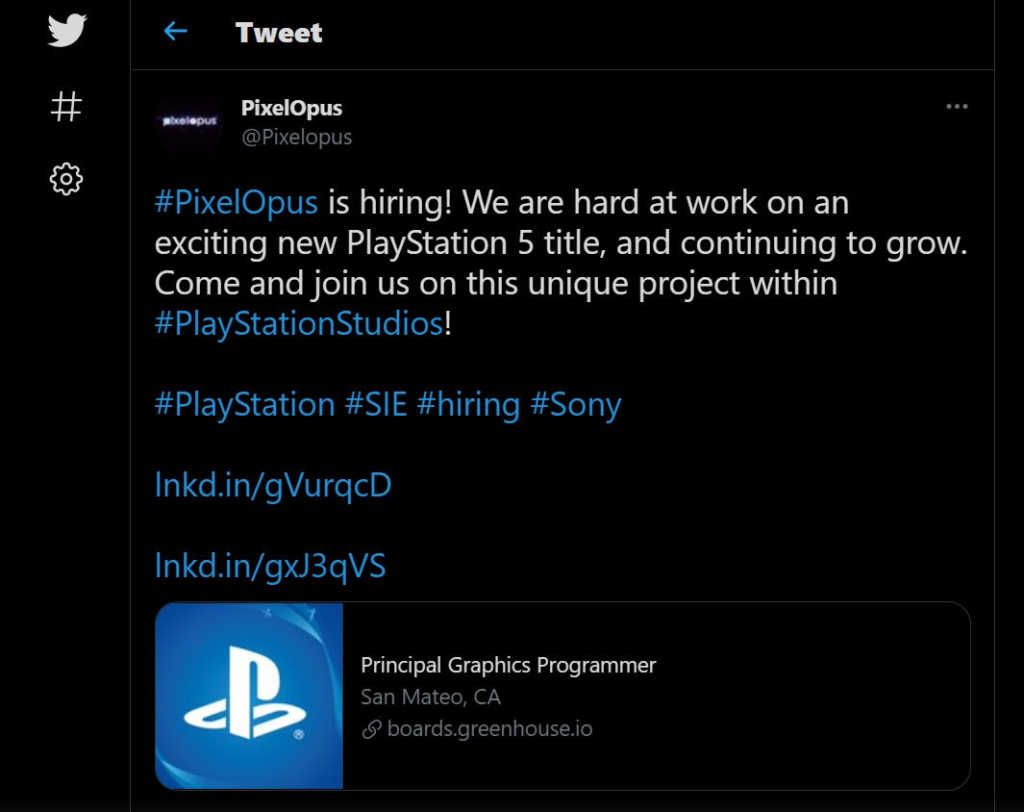Click the PlayStation logo card thumbnail

(249, 696)
